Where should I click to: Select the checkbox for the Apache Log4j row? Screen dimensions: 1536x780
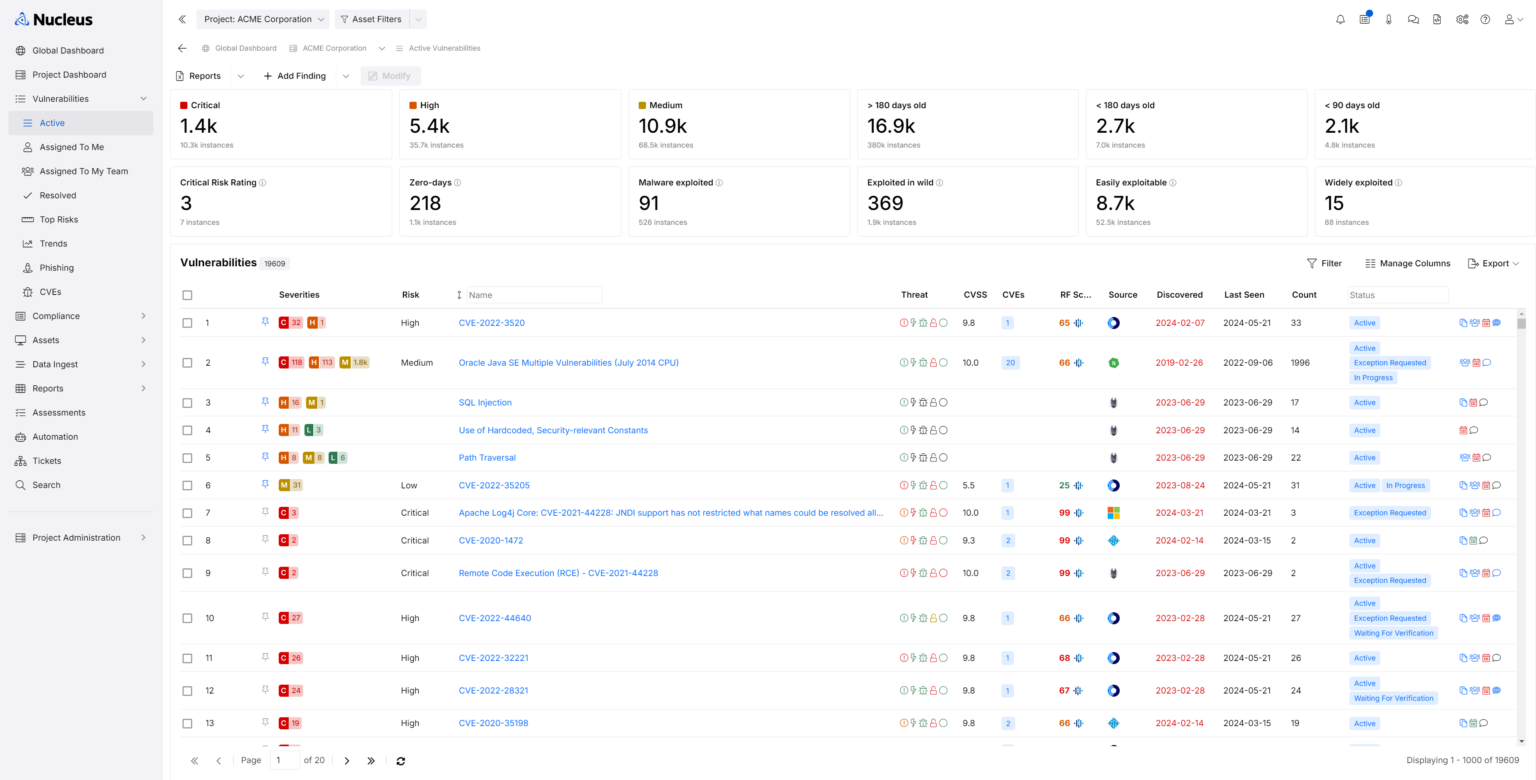(x=187, y=512)
